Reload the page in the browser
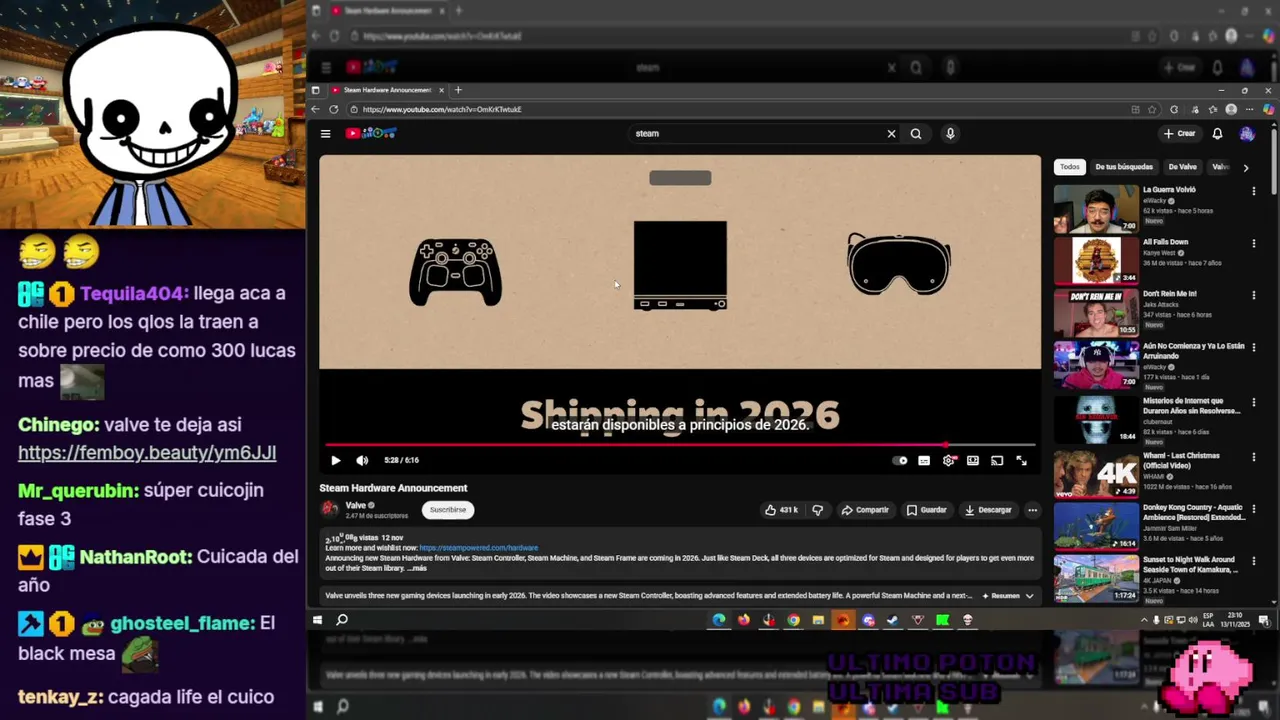1280x720 pixels. (x=334, y=109)
